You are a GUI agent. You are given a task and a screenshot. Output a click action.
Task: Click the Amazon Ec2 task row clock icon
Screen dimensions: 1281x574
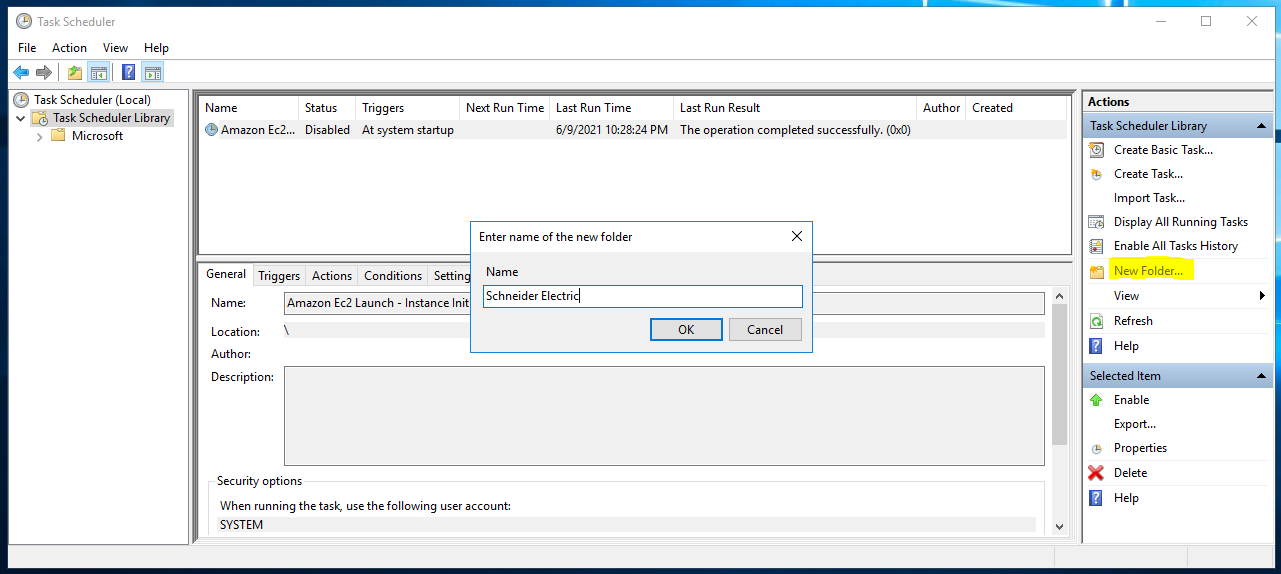(211, 130)
